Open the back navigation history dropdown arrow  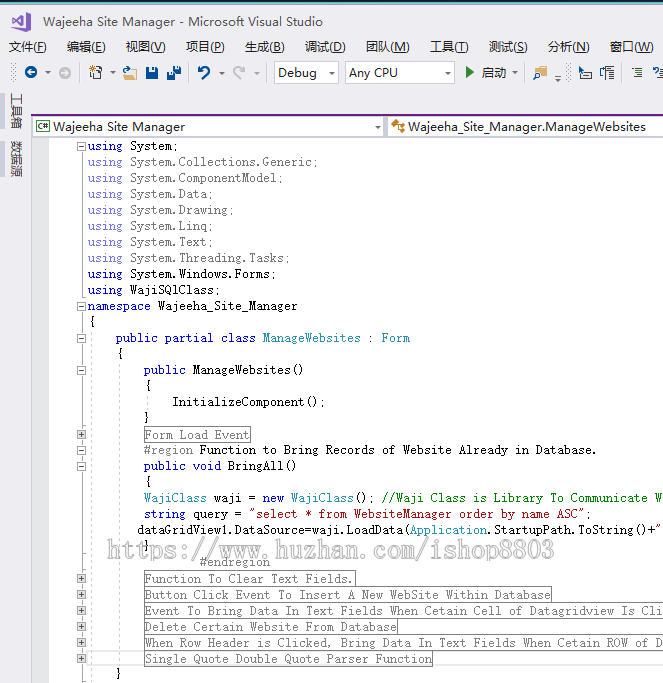(47, 73)
